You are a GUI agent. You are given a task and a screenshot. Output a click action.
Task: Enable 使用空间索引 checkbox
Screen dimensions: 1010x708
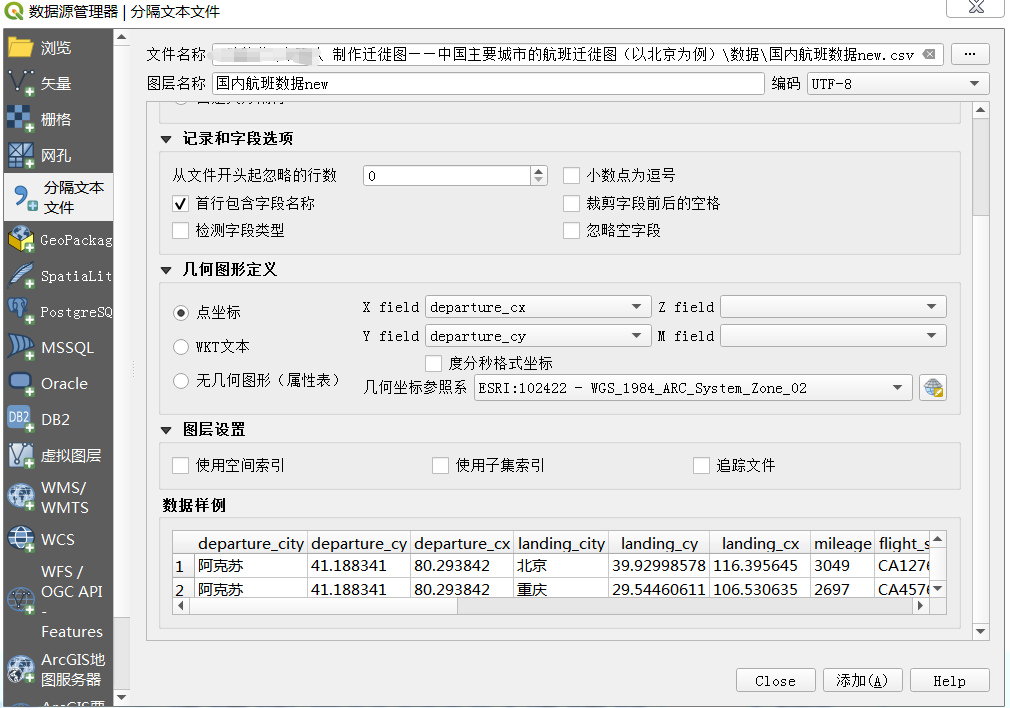pos(181,466)
